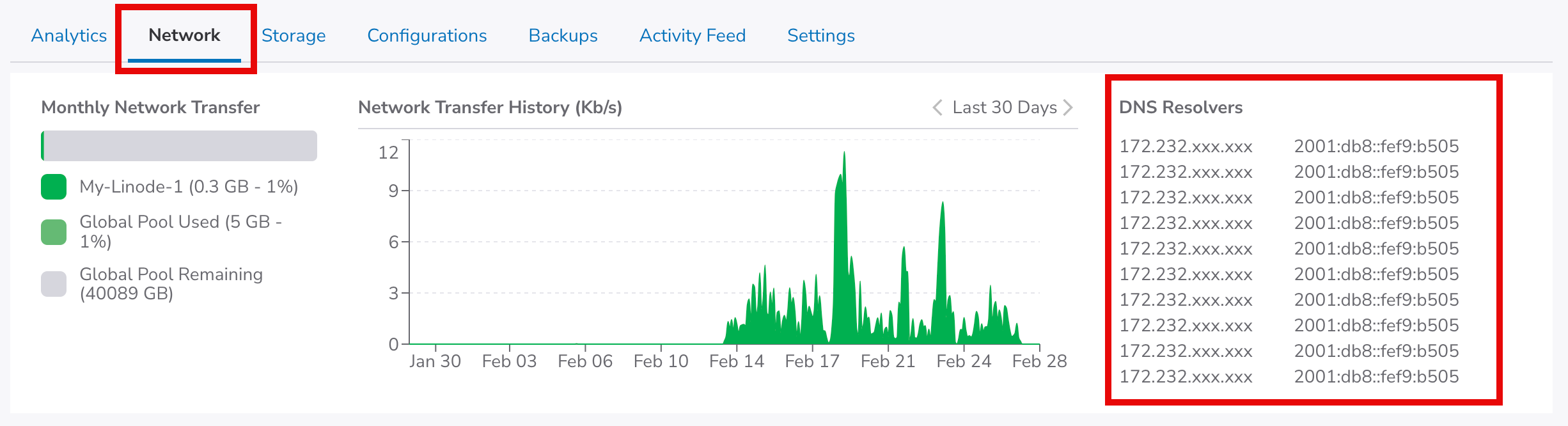The height and width of the screenshot is (426, 1568).
Task: Open the Settings tab
Action: [820, 36]
